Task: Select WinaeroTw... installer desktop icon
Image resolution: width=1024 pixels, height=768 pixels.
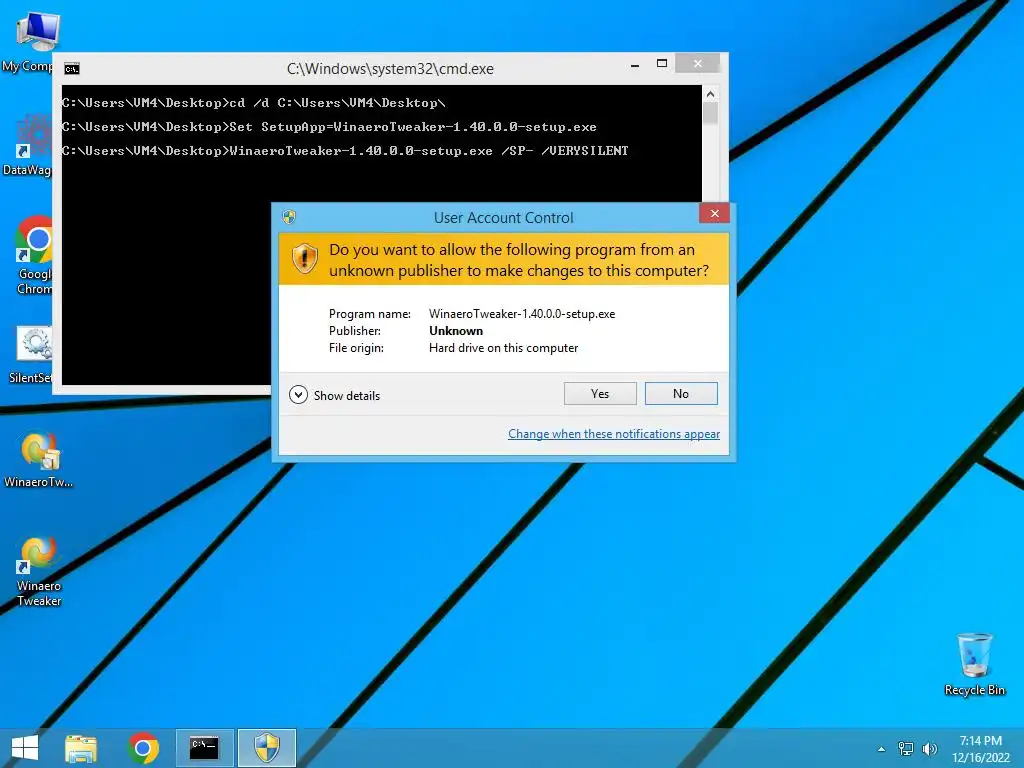Action: (39, 459)
